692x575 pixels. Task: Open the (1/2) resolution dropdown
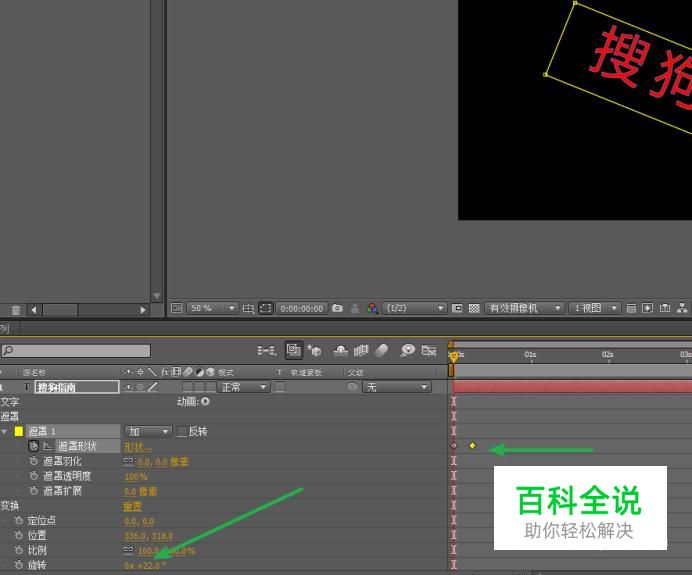coord(414,308)
